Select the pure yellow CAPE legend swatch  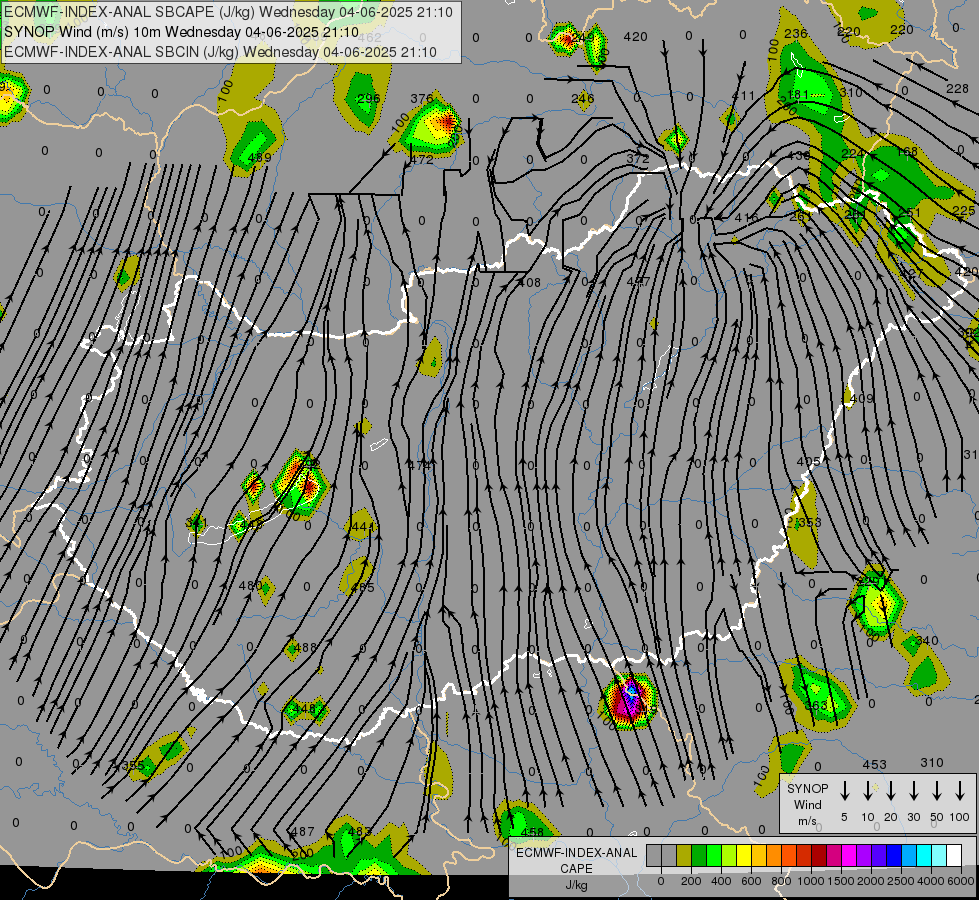point(744,856)
